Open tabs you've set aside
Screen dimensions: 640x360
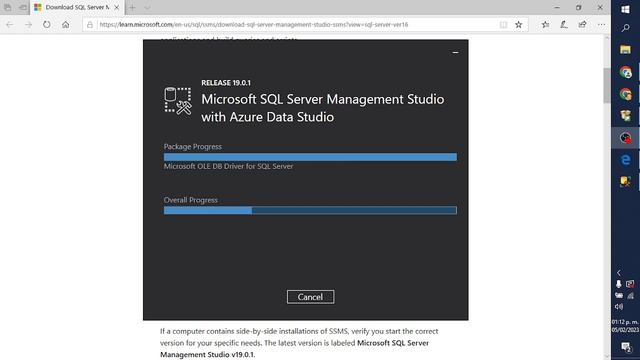[7, 7]
